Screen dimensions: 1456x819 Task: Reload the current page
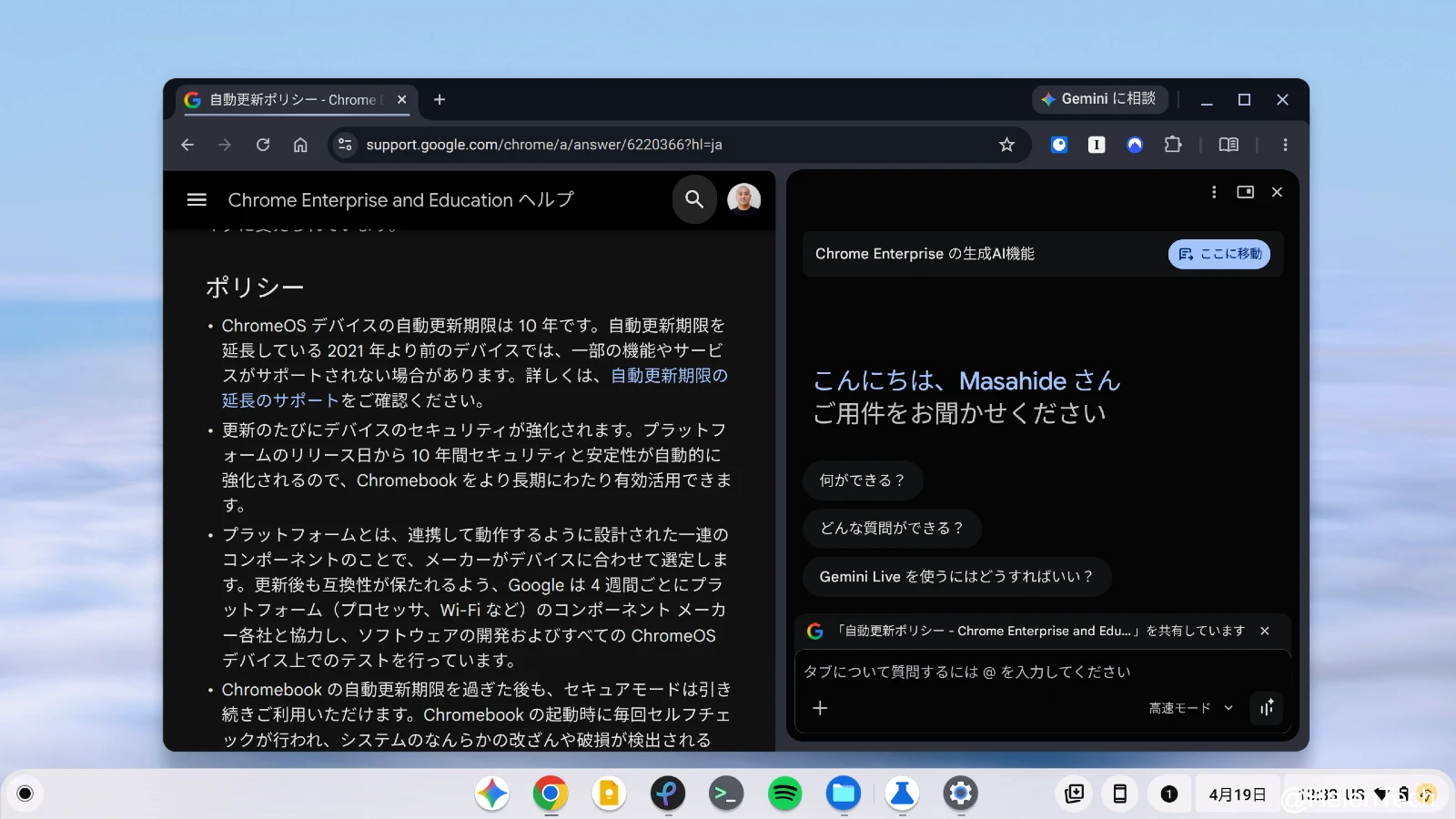click(x=263, y=145)
